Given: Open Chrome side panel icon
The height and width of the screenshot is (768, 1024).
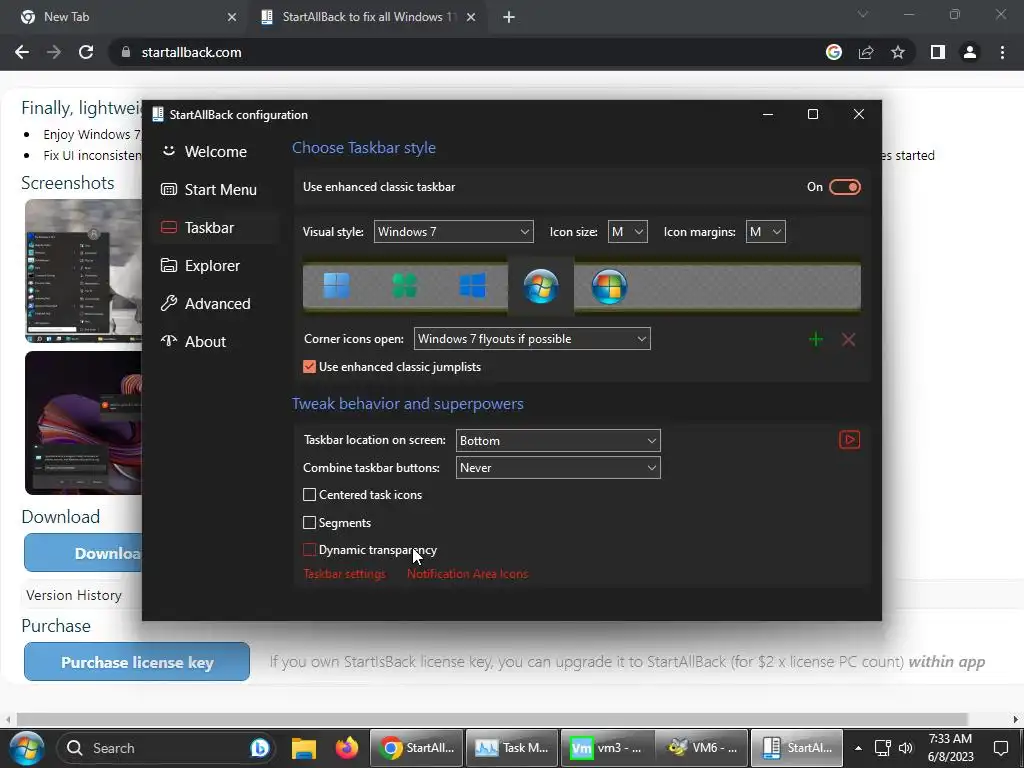Looking at the screenshot, I should tap(938, 52).
